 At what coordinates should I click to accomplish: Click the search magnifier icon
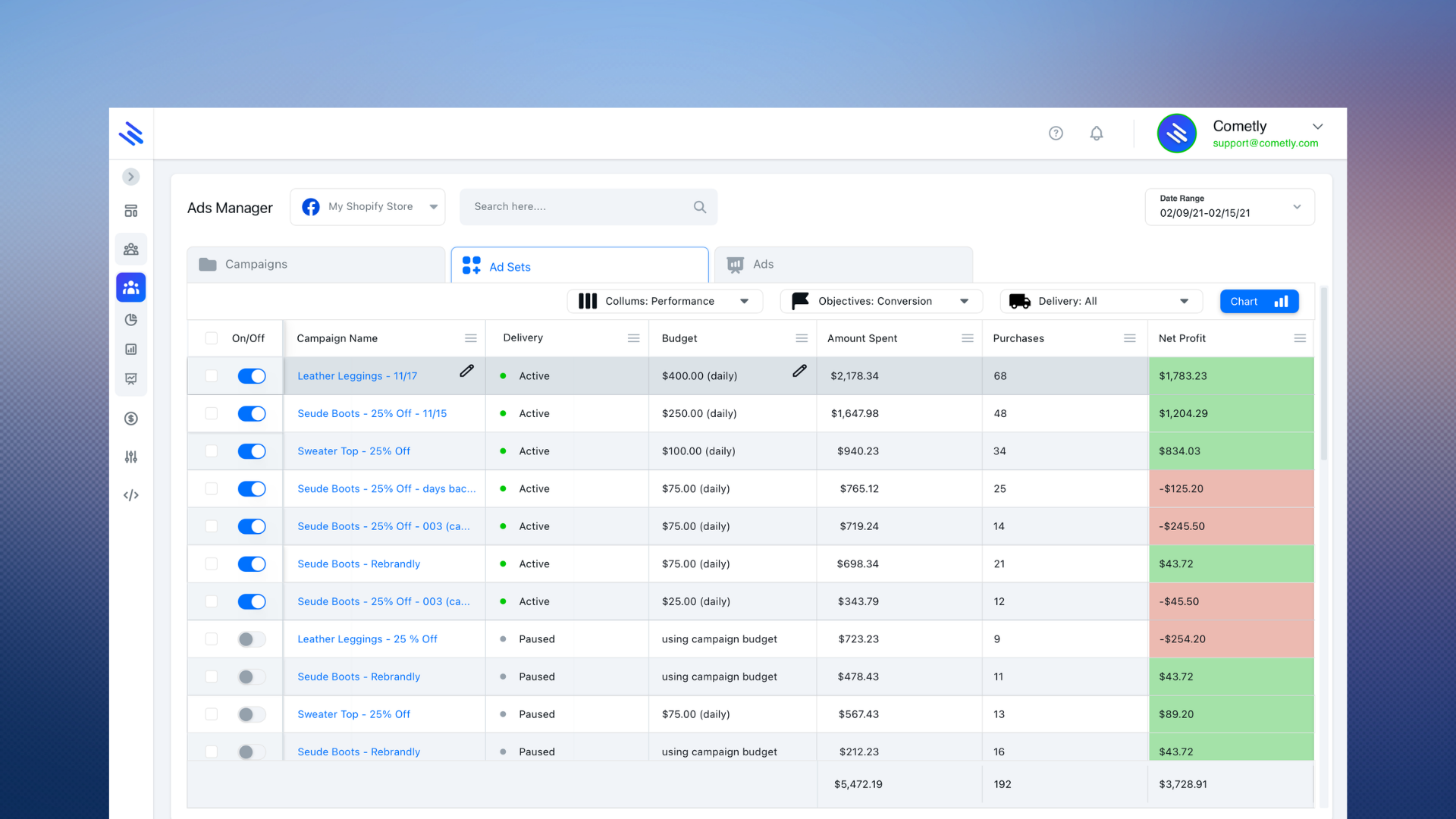click(699, 207)
